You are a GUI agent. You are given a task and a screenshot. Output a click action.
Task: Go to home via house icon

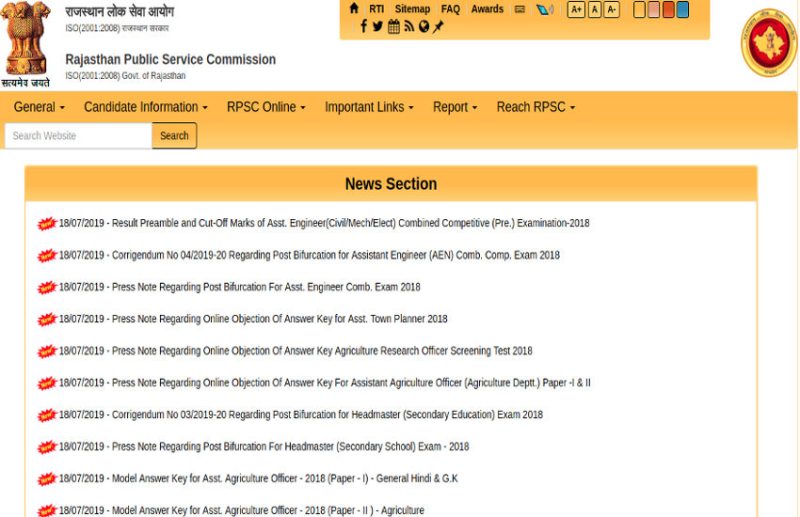[x=354, y=8]
